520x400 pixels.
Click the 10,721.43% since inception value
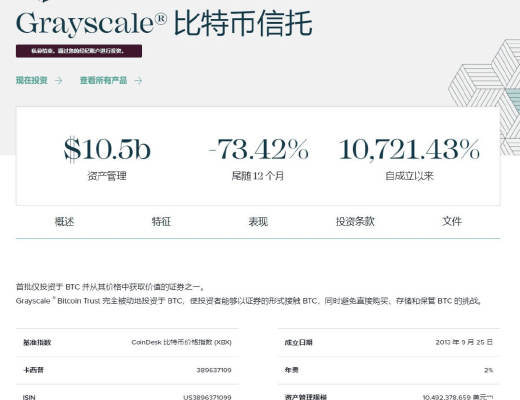tap(409, 149)
